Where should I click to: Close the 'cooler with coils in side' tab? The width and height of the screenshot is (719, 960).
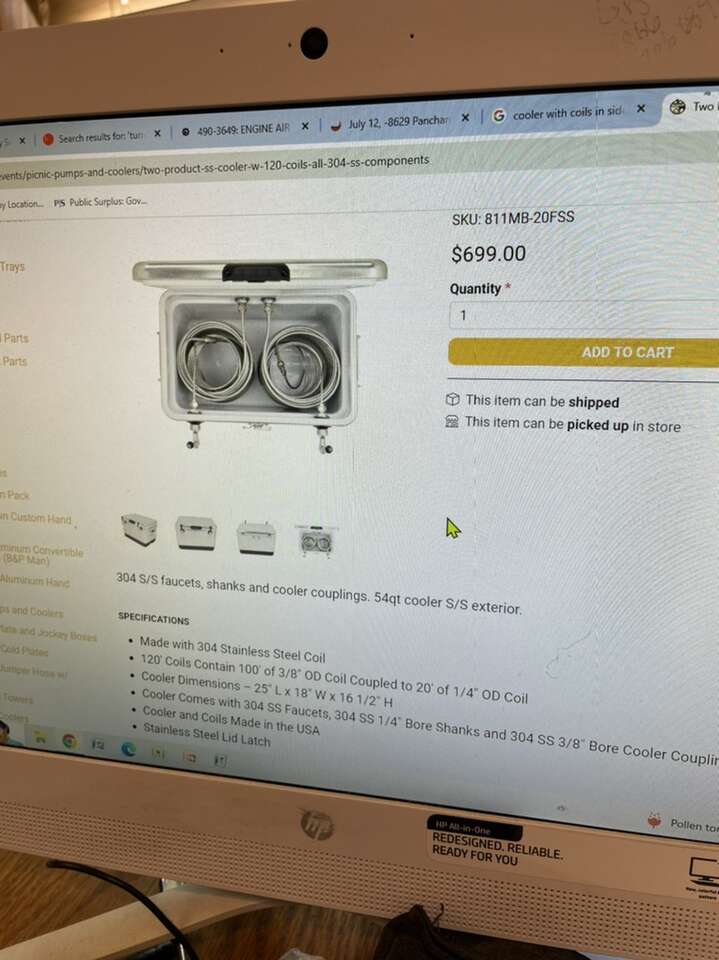coord(641,108)
